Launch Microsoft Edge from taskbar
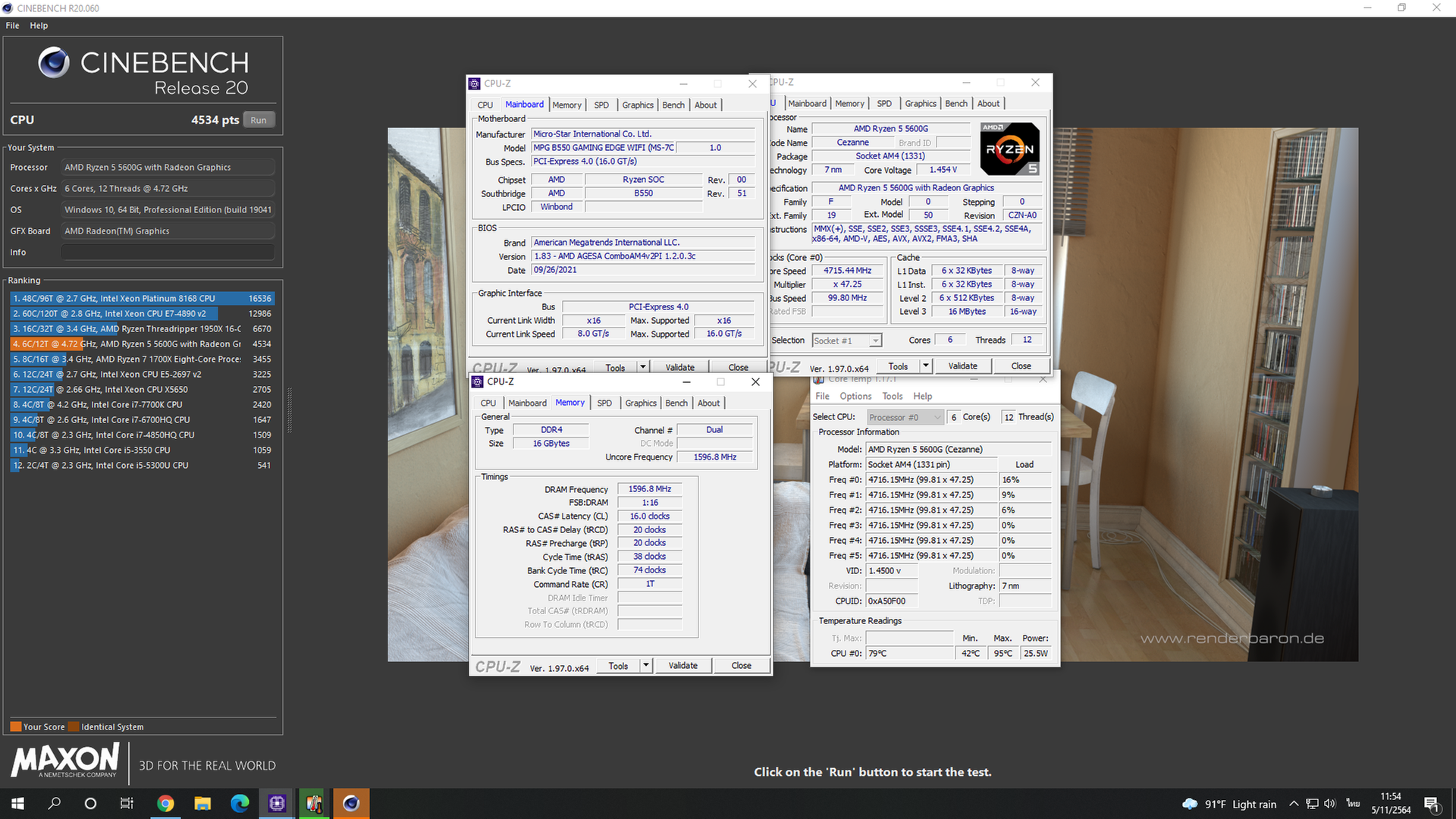The image size is (1456, 819). (240, 803)
